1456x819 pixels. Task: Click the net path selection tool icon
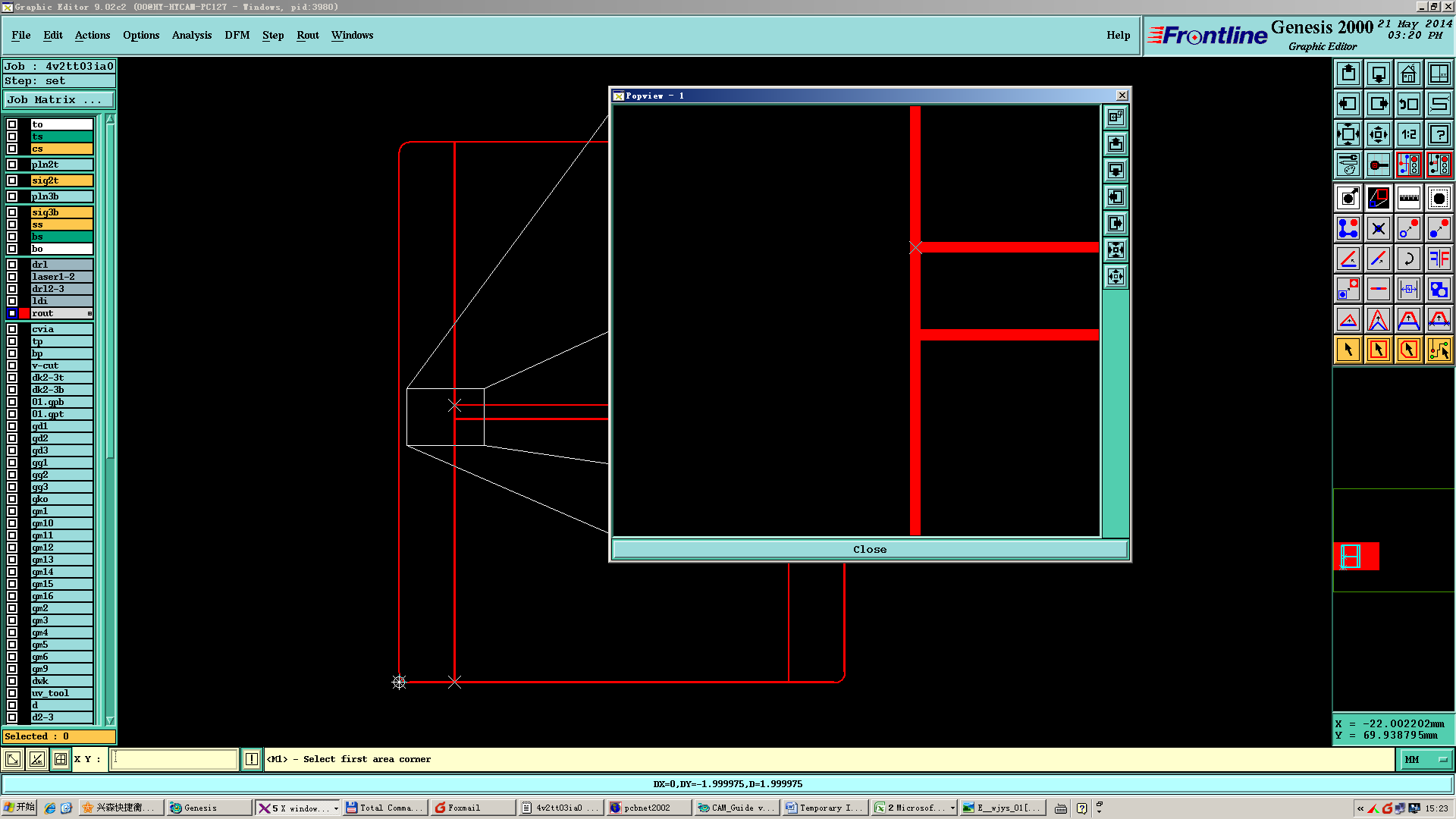point(1439,350)
